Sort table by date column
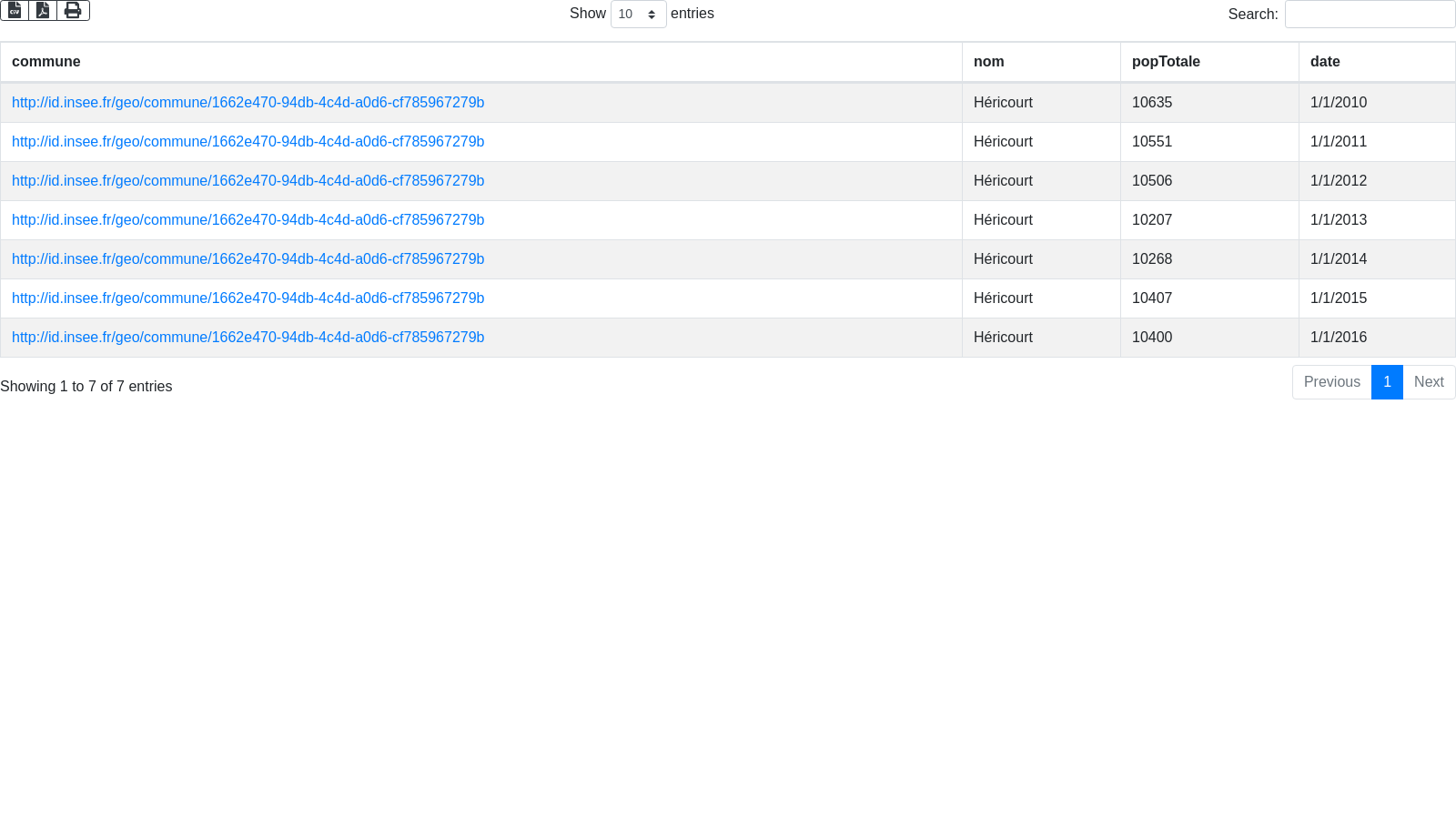Screen dimensions: 1456x819 pyautogui.click(x=1325, y=62)
